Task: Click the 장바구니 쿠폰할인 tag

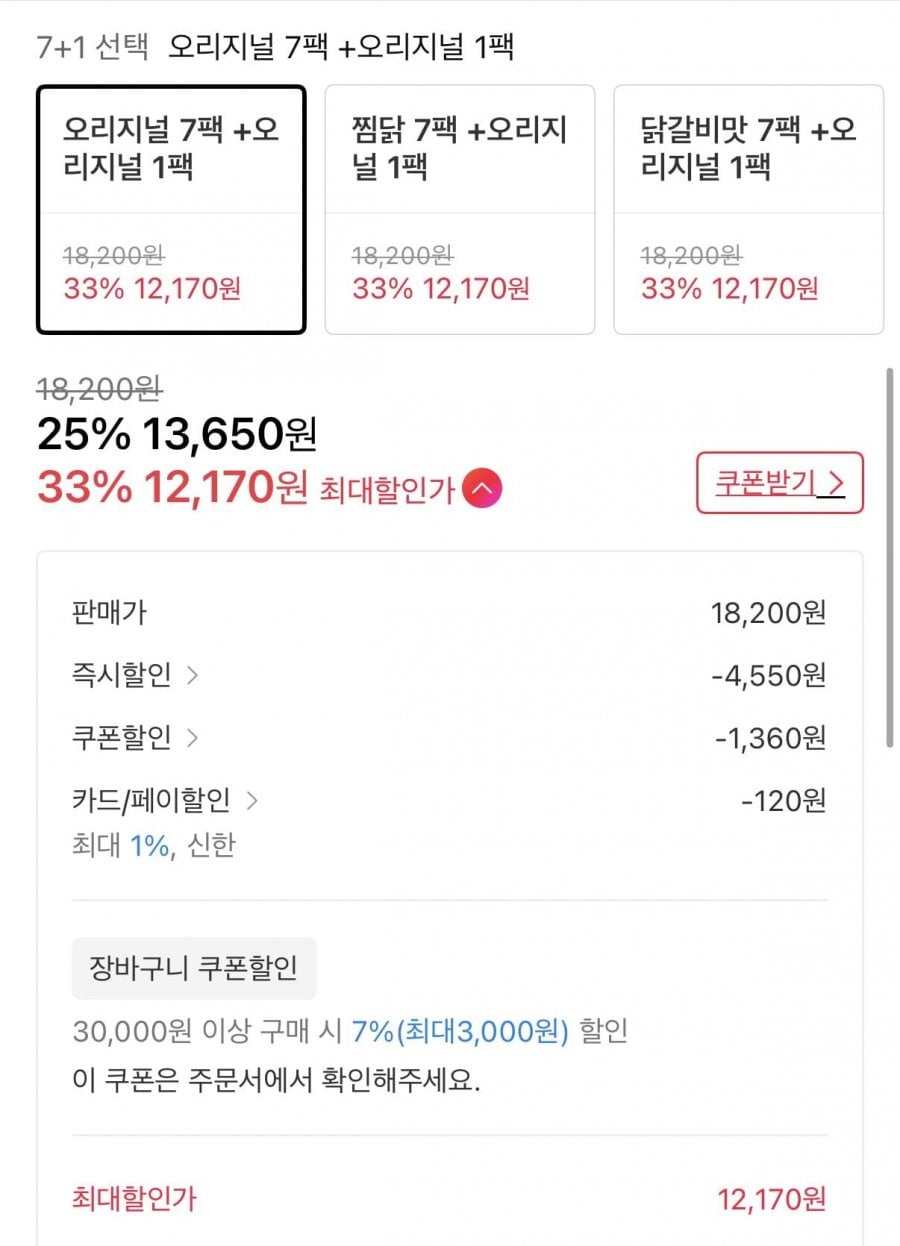Action: pos(194,968)
